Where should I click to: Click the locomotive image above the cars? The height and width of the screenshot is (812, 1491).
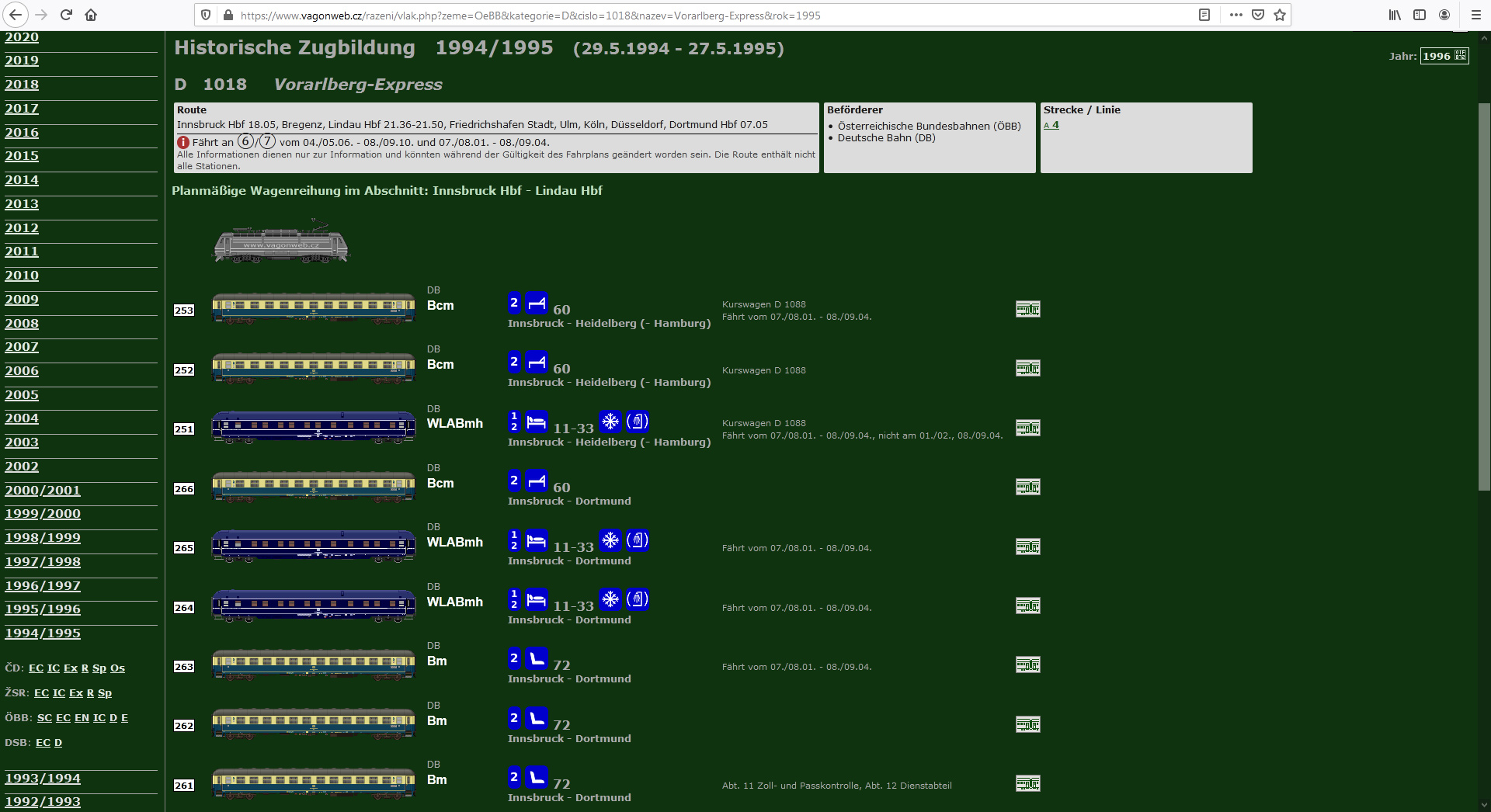[281, 242]
